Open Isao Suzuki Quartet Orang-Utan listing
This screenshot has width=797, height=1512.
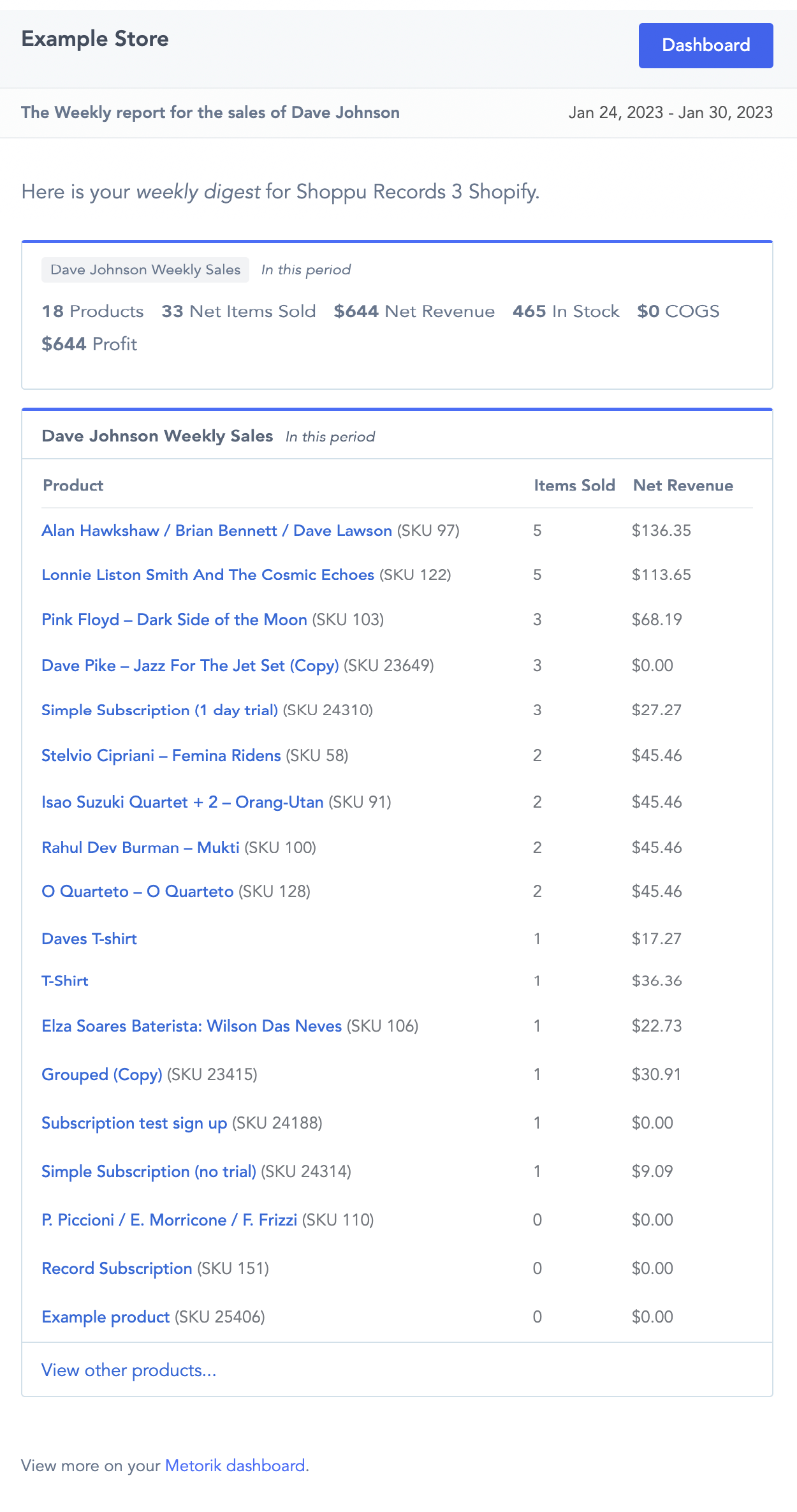(x=182, y=802)
